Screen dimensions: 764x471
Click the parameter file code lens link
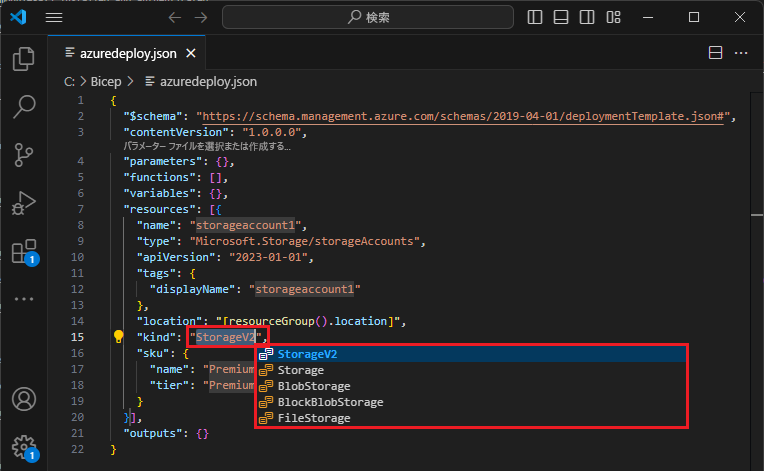pos(207,146)
